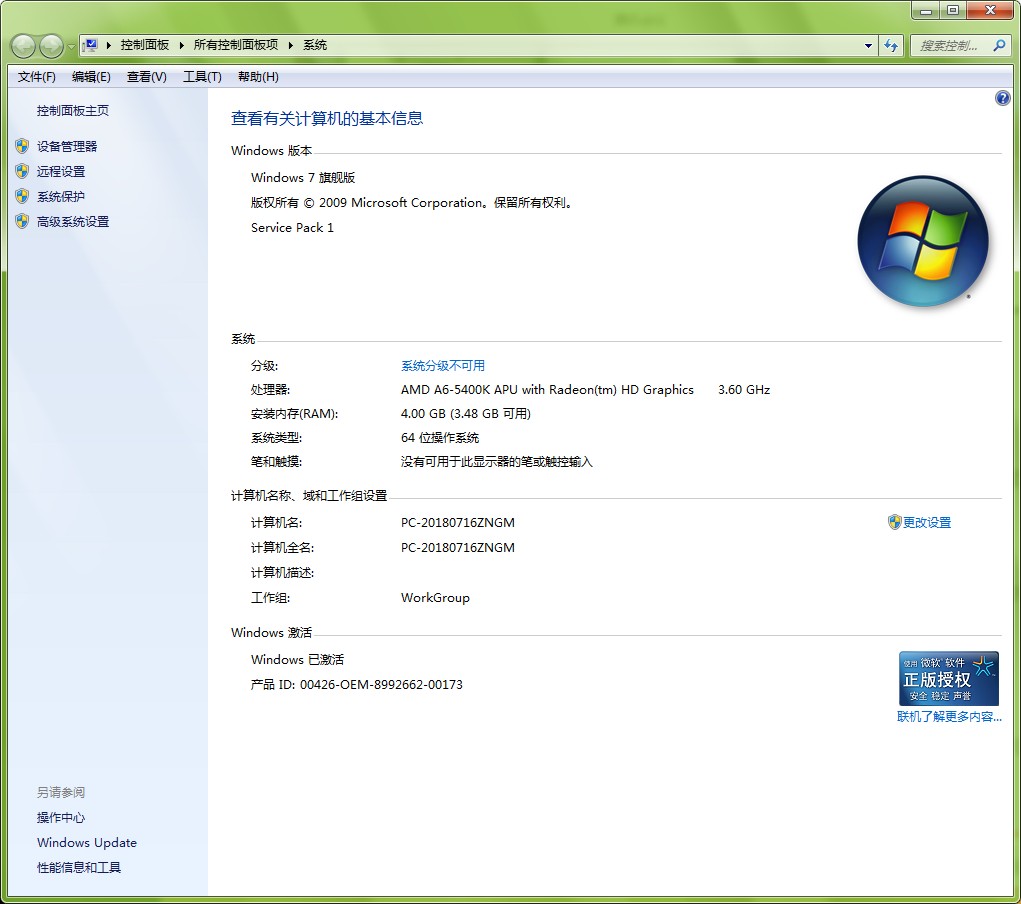Screen dimensions: 1021x904
Task: Click the 版权所有 2009 Microsoft Corporation line
Action: coord(412,203)
